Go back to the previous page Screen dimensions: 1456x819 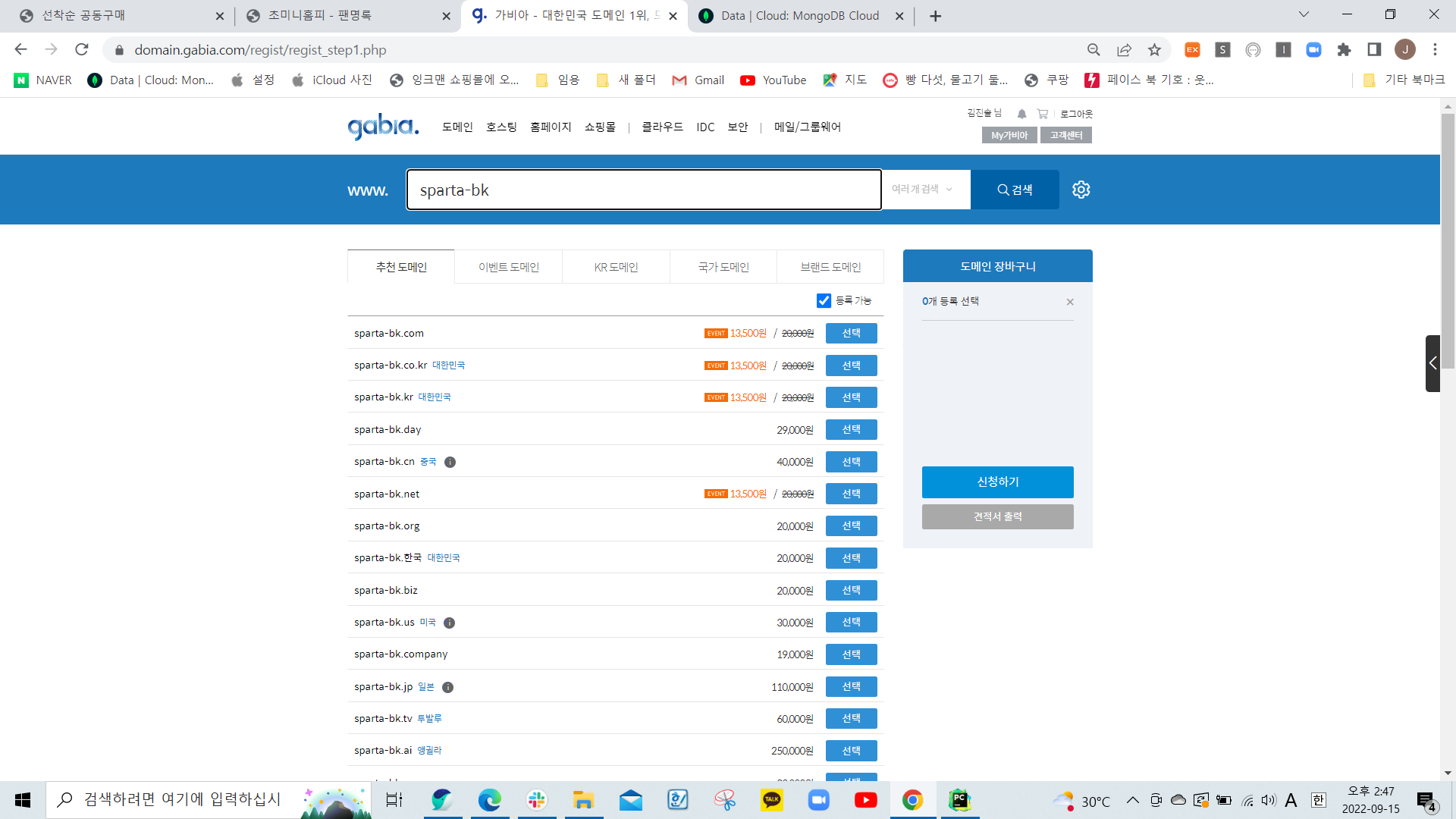coord(20,49)
